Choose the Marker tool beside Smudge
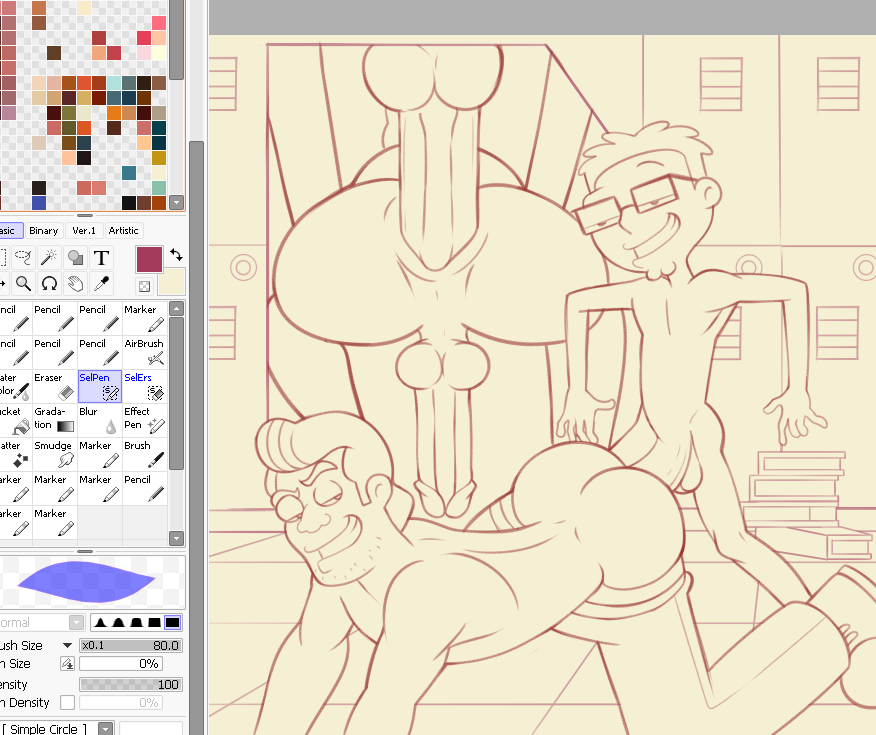 tap(99, 454)
